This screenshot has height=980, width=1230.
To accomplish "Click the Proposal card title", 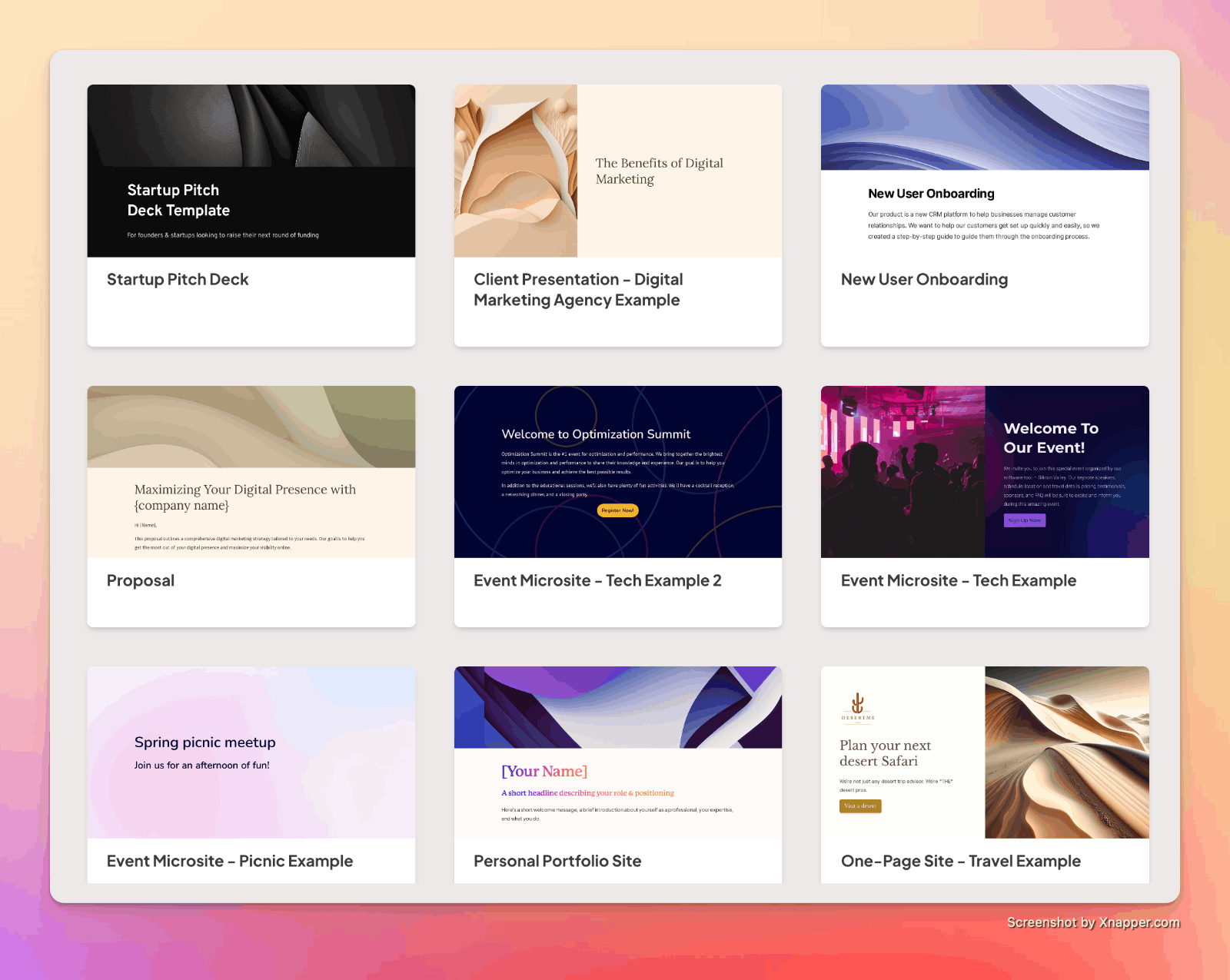I will tap(141, 581).
